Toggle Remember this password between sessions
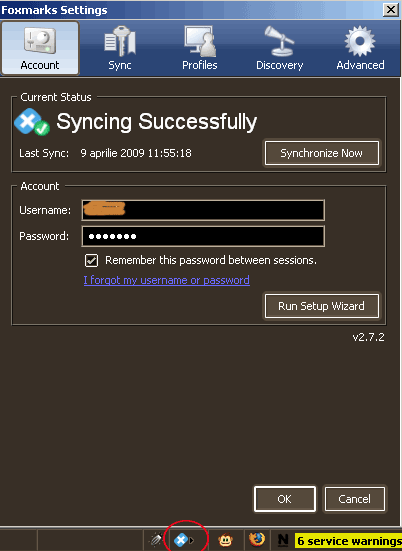This screenshot has width=402, height=551. (x=91, y=260)
